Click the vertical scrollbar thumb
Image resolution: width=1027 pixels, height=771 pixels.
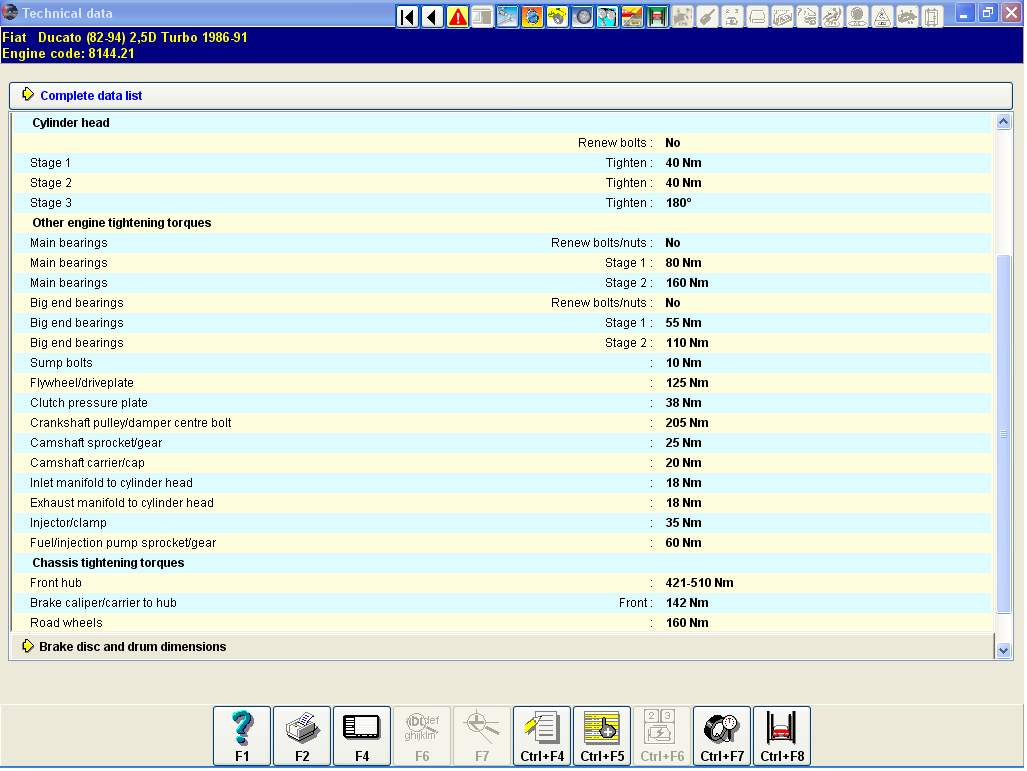pyautogui.click(x=1003, y=434)
